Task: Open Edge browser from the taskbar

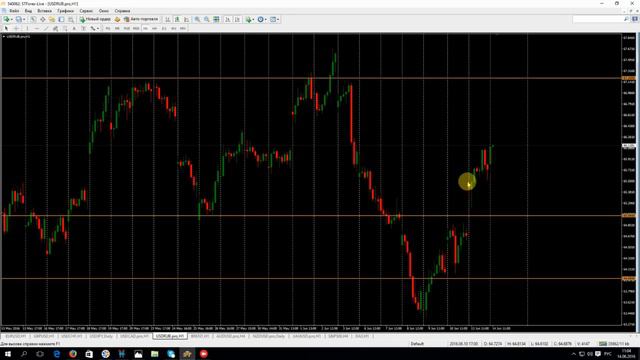Action: pos(56,354)
